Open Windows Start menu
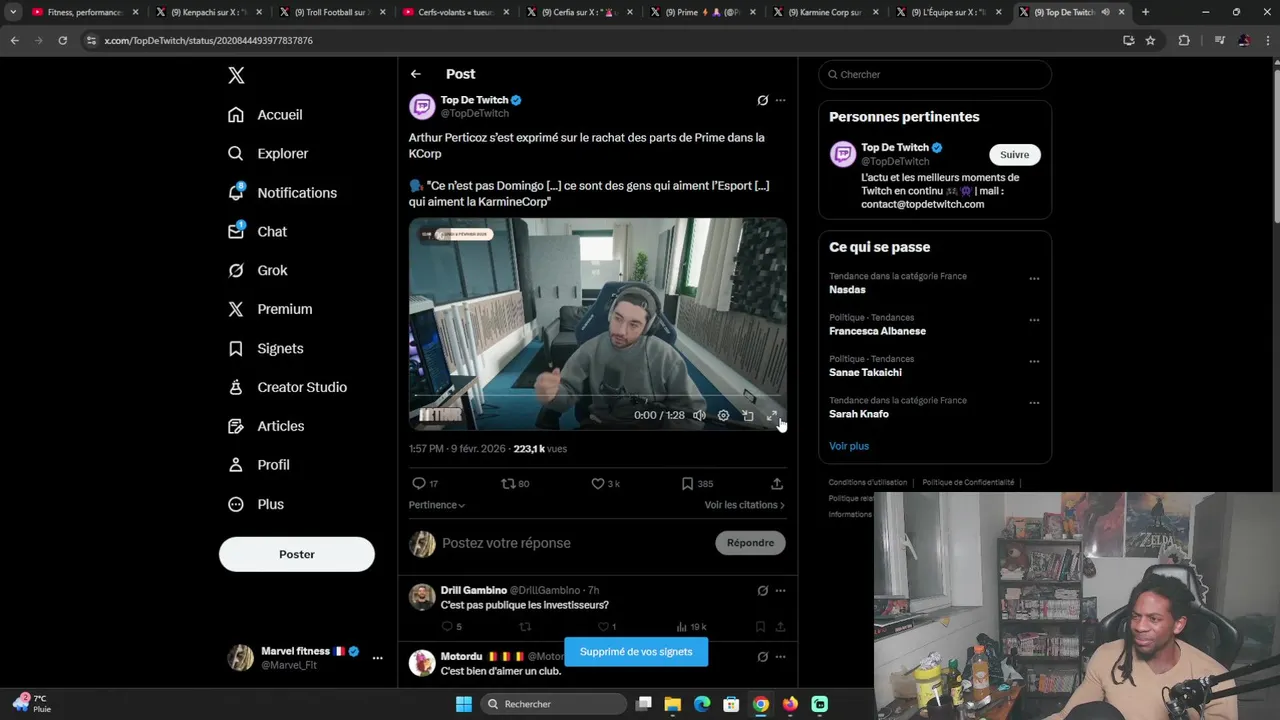The width and height of the screenshot is (1280, 720). [x=464, y=704]
